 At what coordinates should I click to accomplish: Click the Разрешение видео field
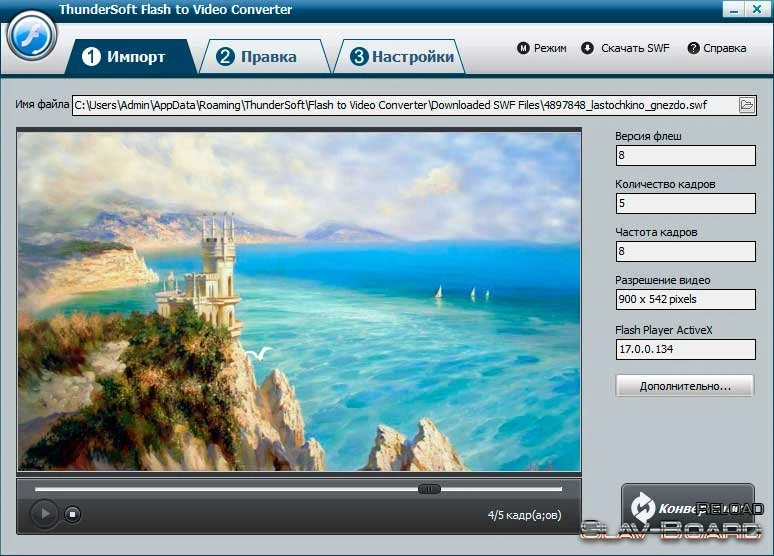(685, 299)
